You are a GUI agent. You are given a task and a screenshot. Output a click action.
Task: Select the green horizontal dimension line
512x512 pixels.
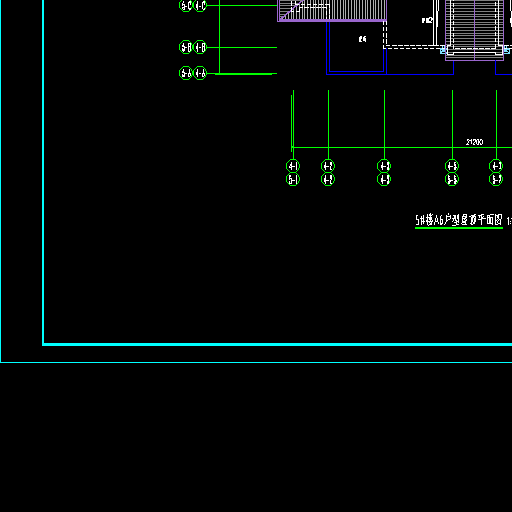(x=402, y=147)
